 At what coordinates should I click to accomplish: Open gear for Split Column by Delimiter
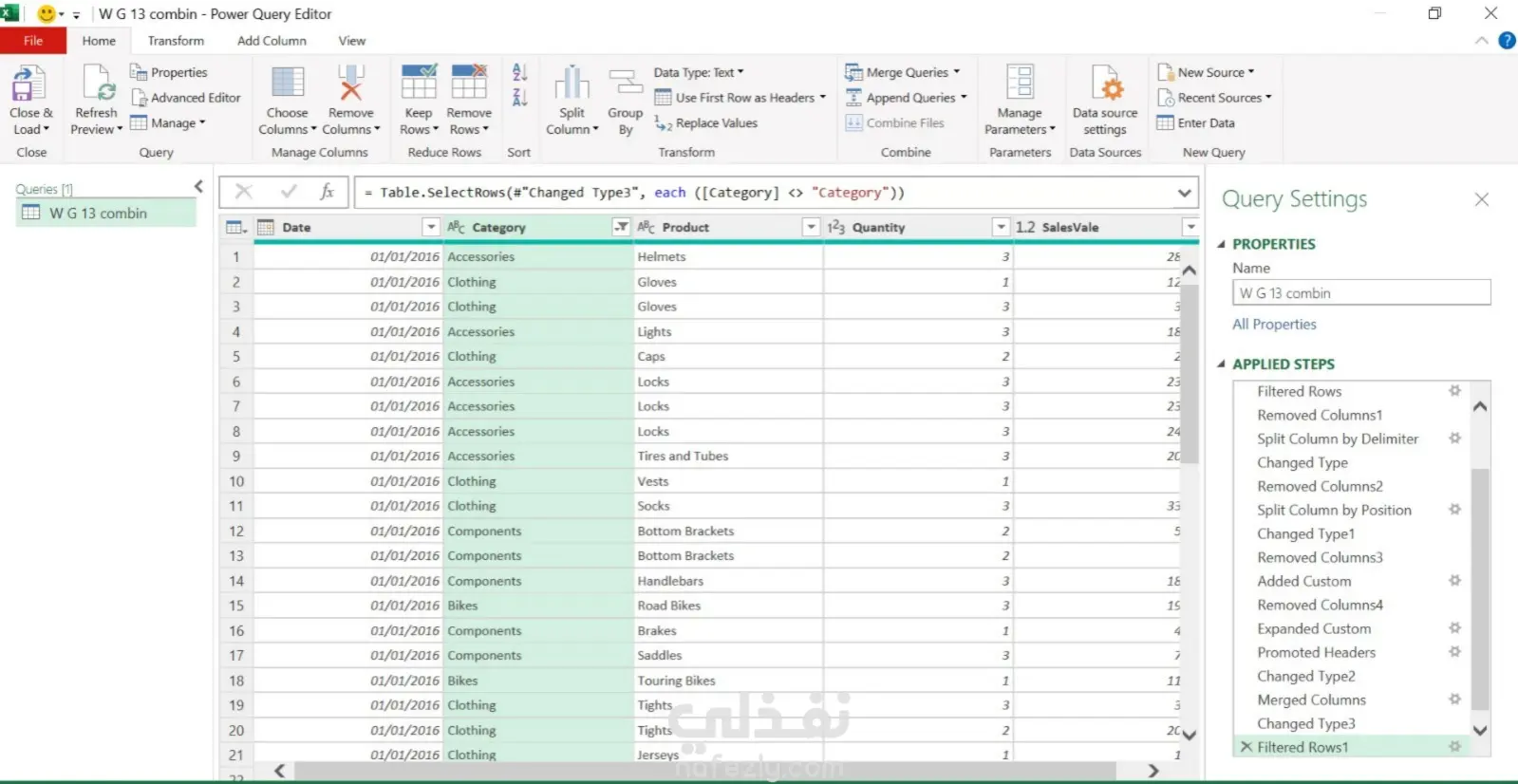click(x=1454, y=439)
